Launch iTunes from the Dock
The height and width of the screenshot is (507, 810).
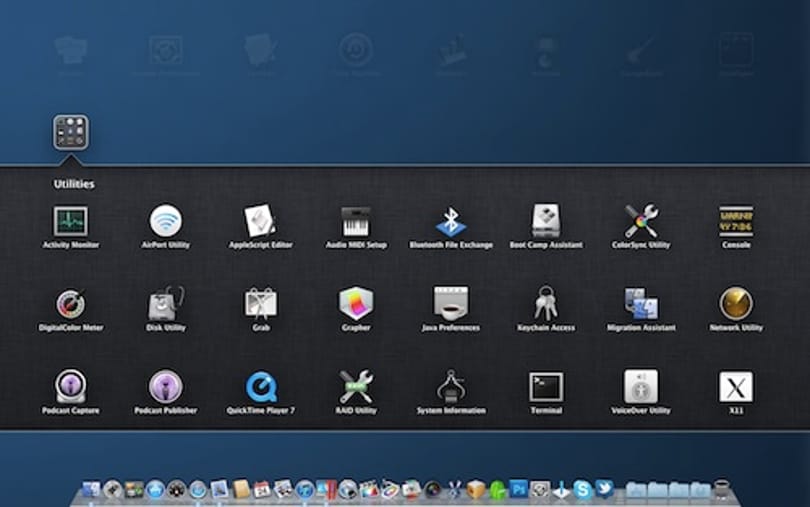click(x=305, y=489)
